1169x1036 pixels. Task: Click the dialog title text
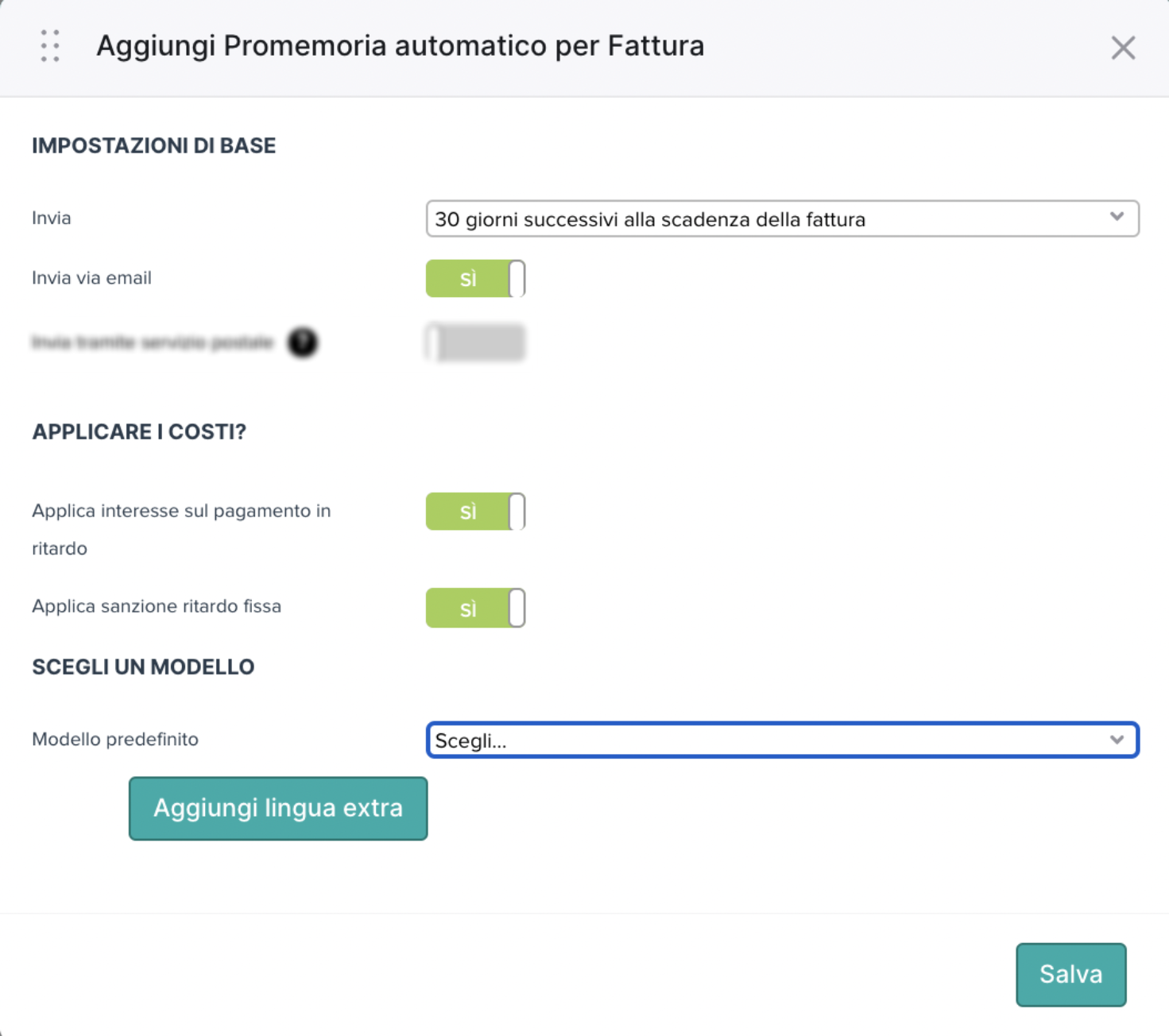click(401, 46)
